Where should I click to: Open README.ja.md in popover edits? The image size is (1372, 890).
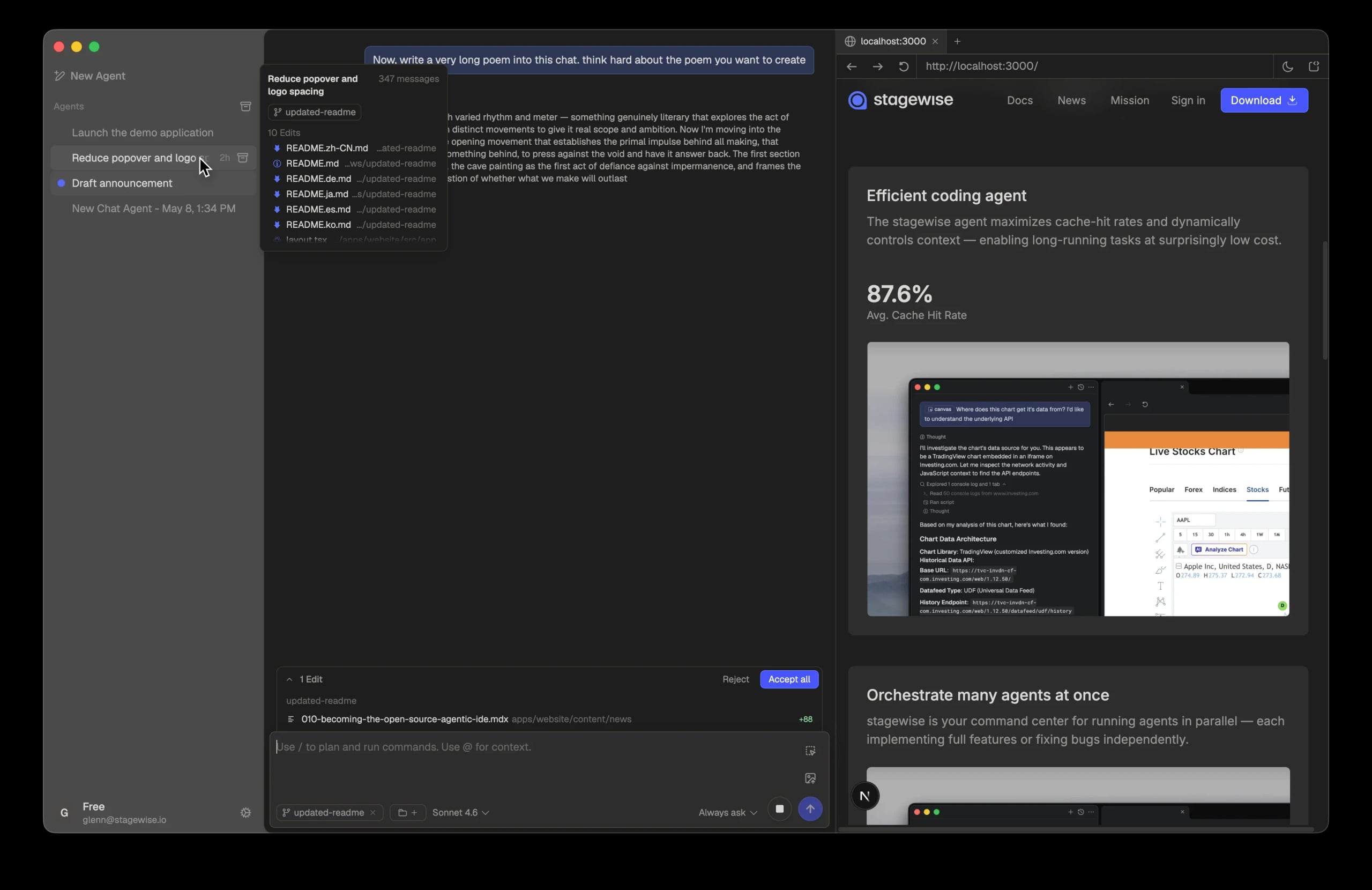(x=354, y=195)
